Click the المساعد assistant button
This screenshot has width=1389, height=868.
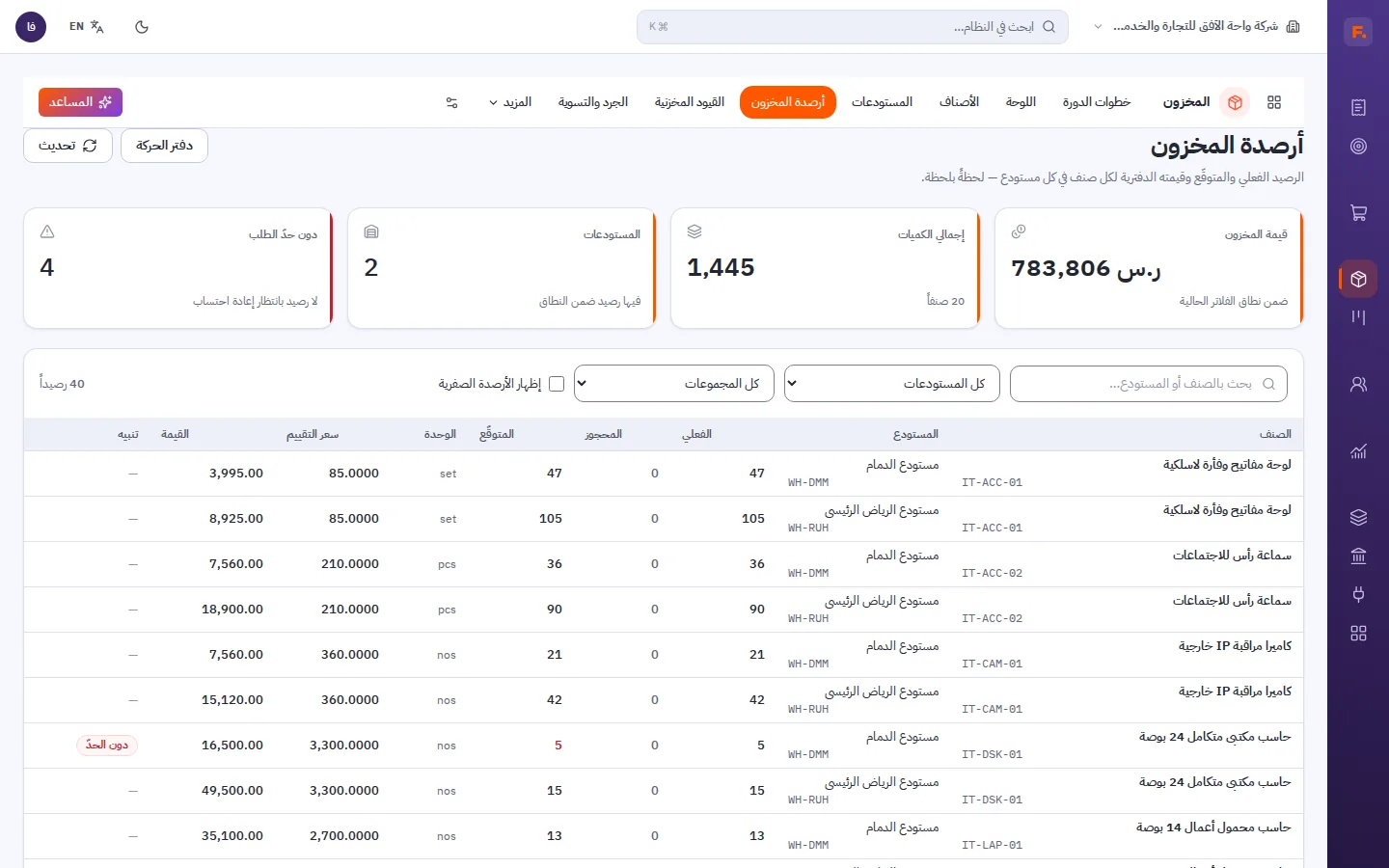[80, 102]
